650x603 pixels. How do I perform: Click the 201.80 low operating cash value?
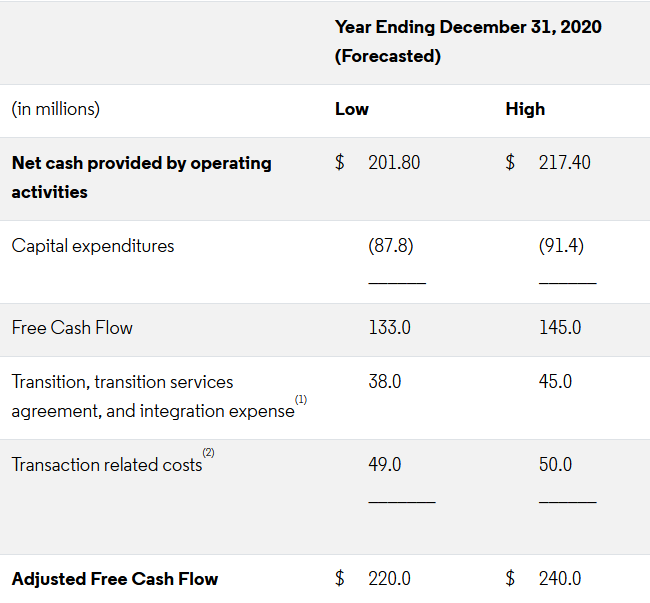click(394, 162)
